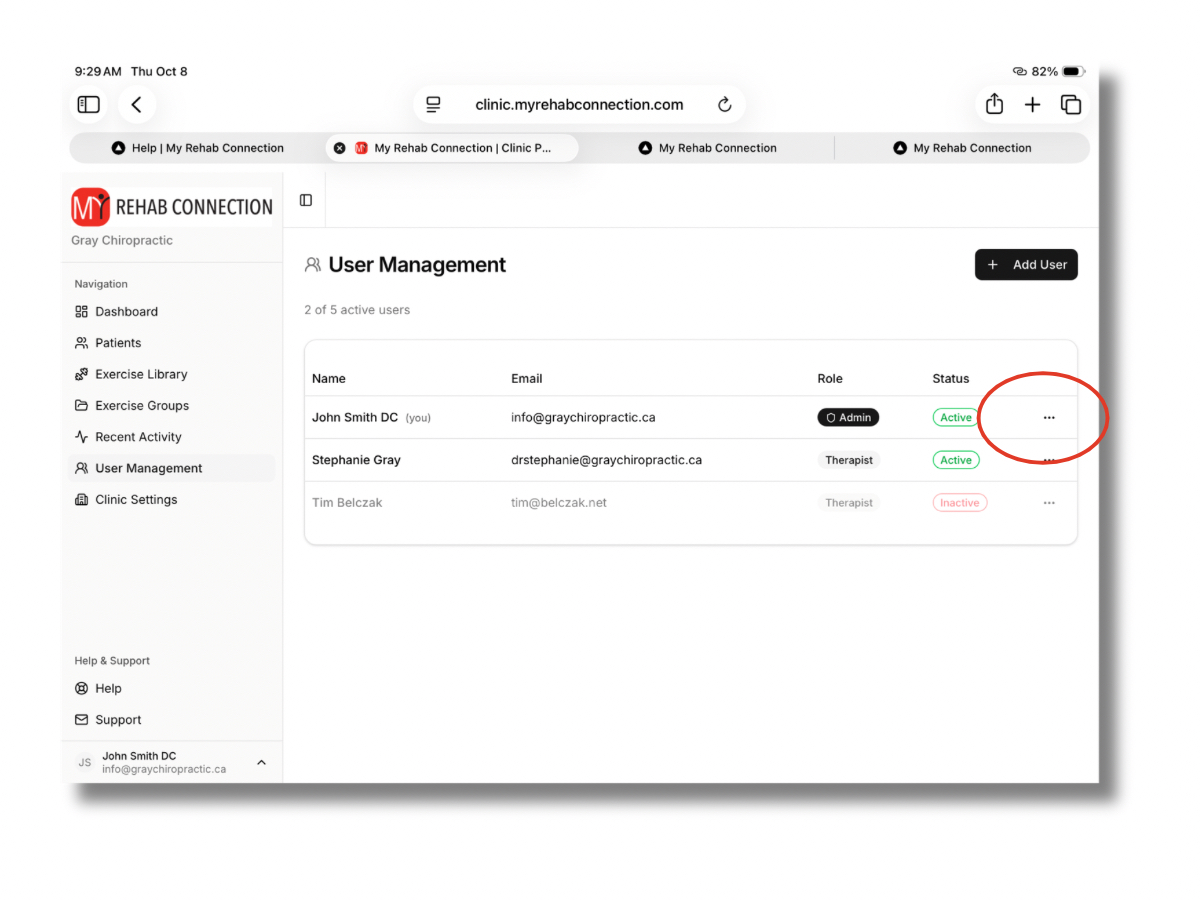Click email tim@belczak.net
The image size is (1200, 900).
click(559, 502)
